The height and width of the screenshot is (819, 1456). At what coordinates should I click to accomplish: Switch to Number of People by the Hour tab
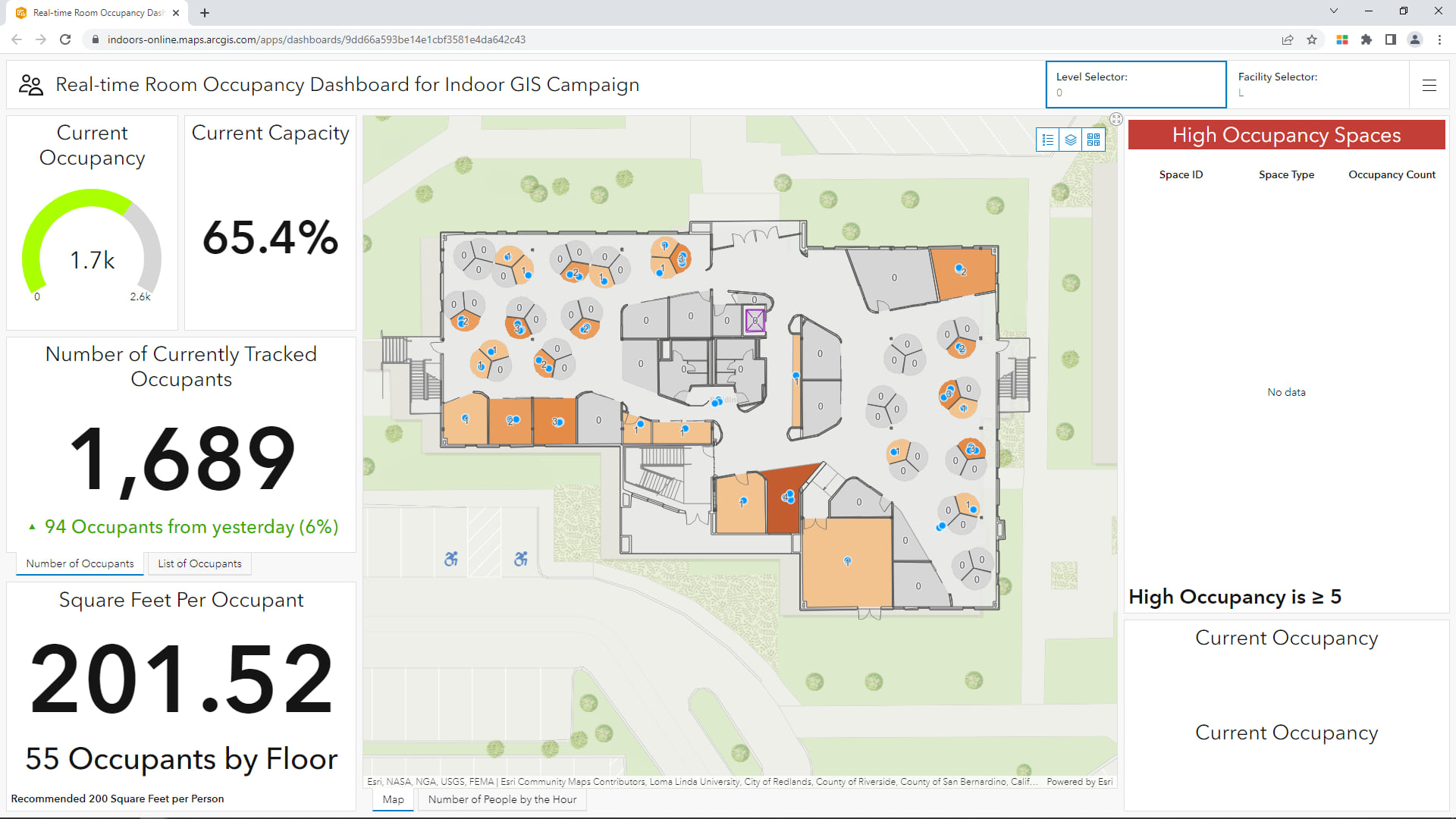coord(502,799)
